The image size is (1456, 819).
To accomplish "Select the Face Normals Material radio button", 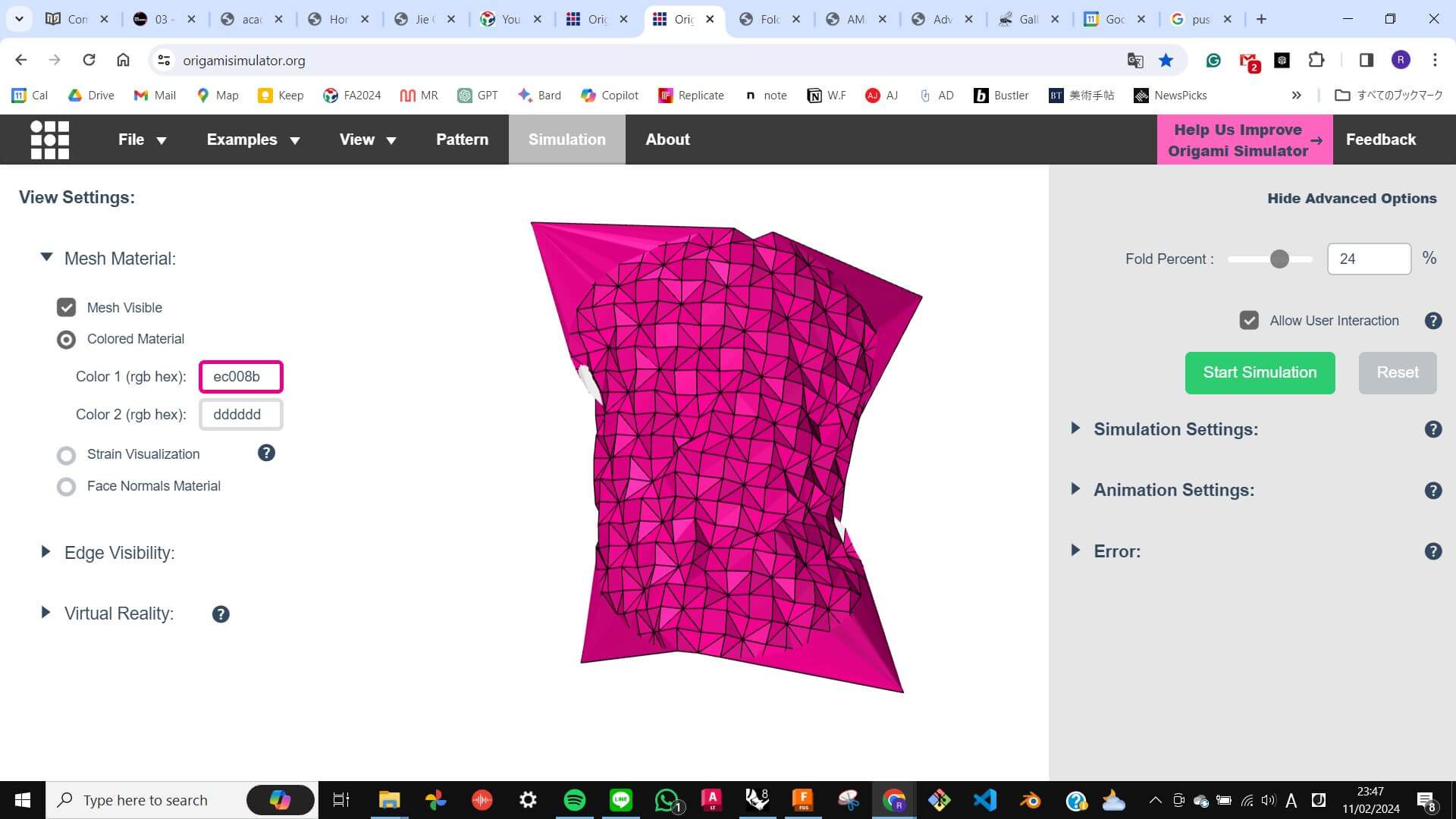I will point(66,487).
